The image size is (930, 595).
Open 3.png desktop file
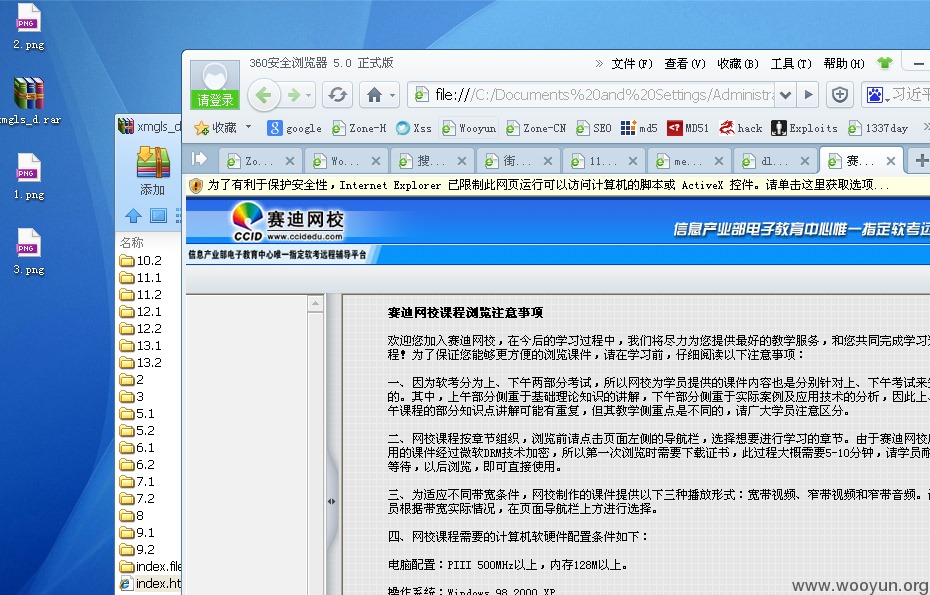28,252
